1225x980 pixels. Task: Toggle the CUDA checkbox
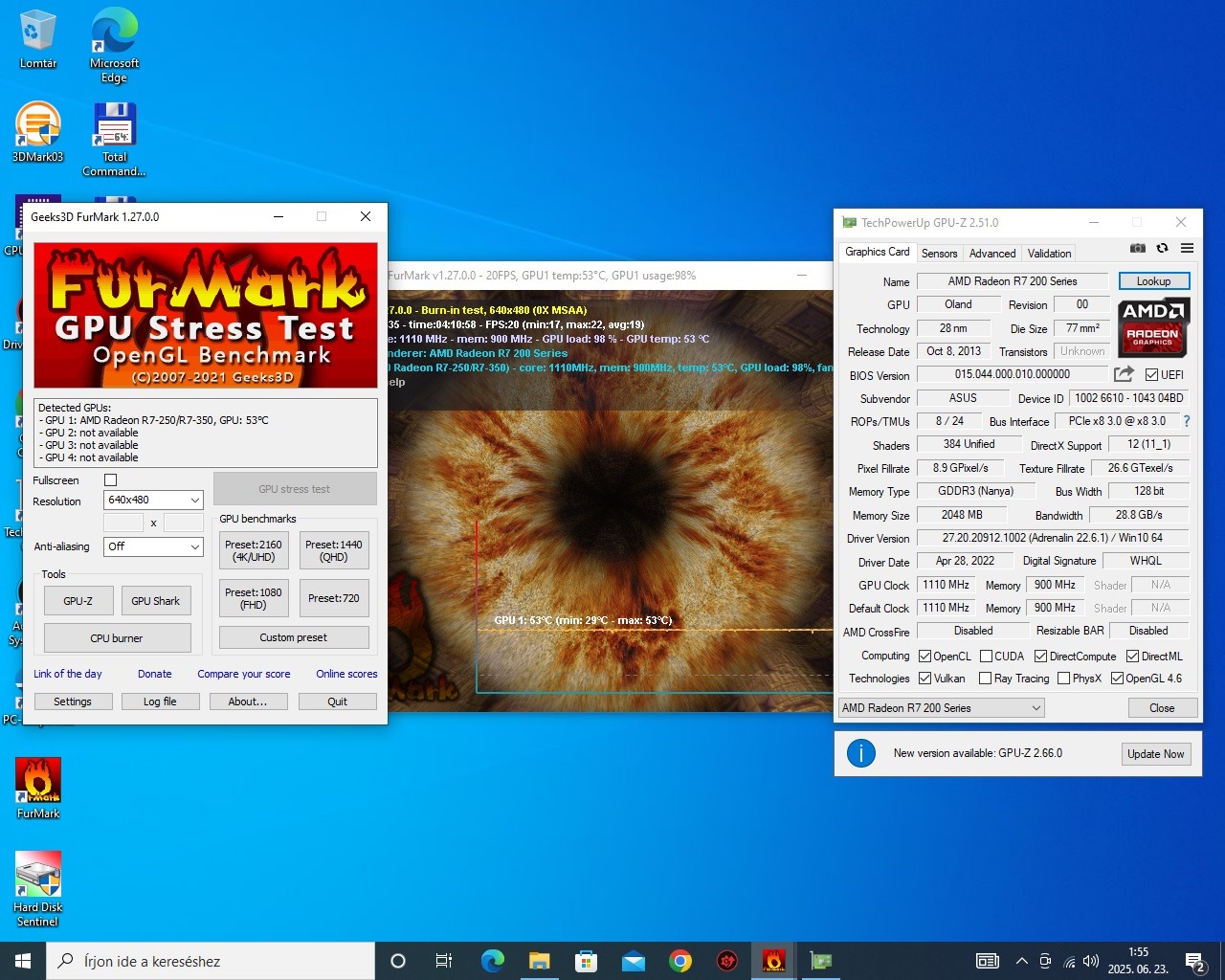point(986,657)
